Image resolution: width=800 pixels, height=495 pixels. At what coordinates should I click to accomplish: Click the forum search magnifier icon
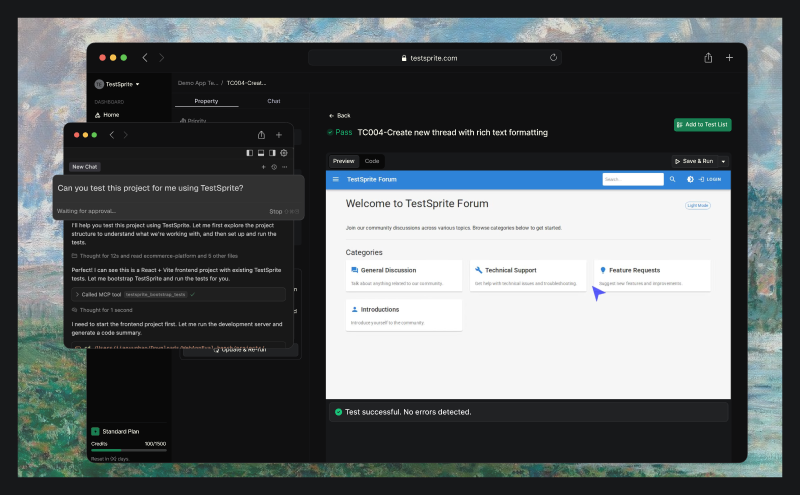pyautogui.click(x=672, y=180)
